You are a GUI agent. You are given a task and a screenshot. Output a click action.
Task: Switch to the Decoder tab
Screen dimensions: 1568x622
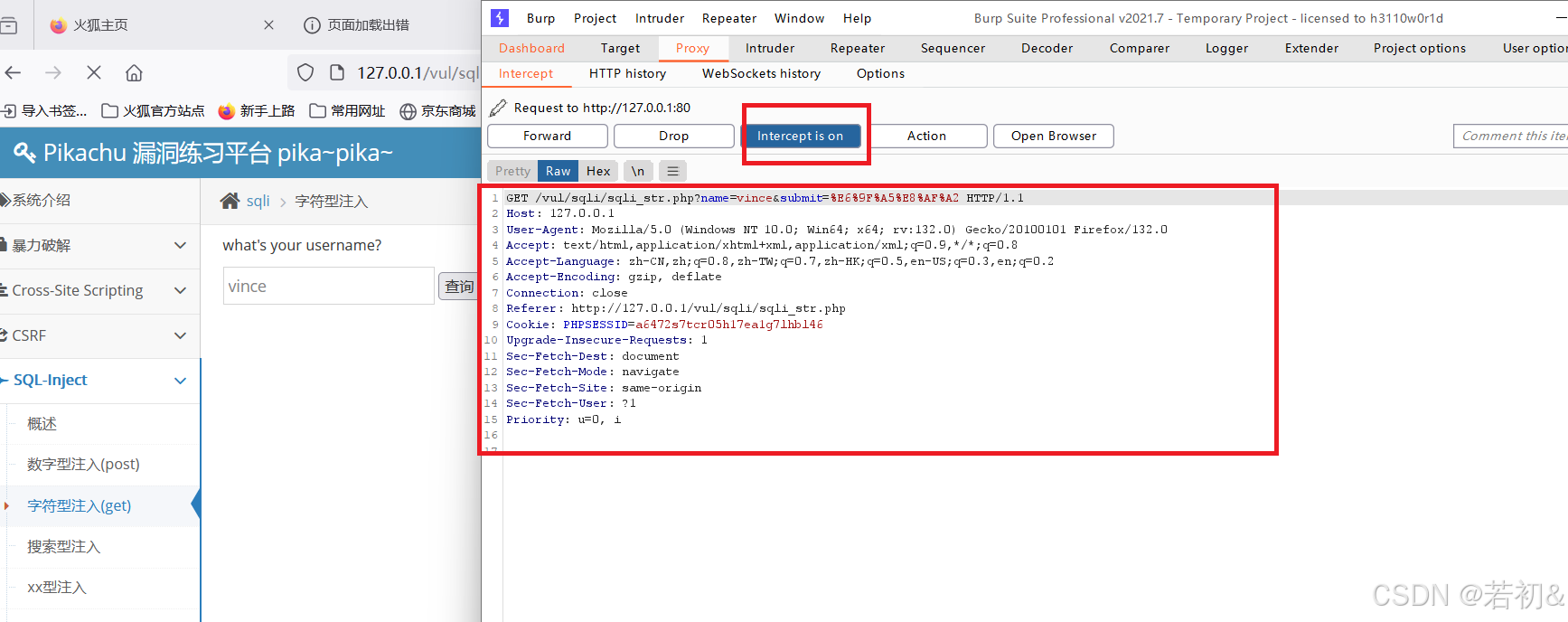1047,48
